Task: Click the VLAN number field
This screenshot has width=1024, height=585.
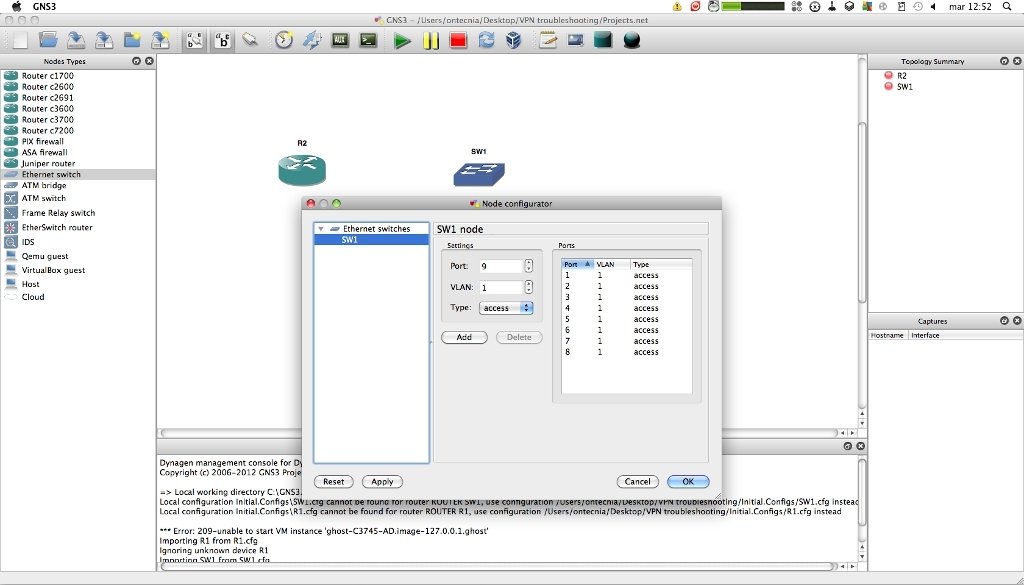Action: [501, 287]
